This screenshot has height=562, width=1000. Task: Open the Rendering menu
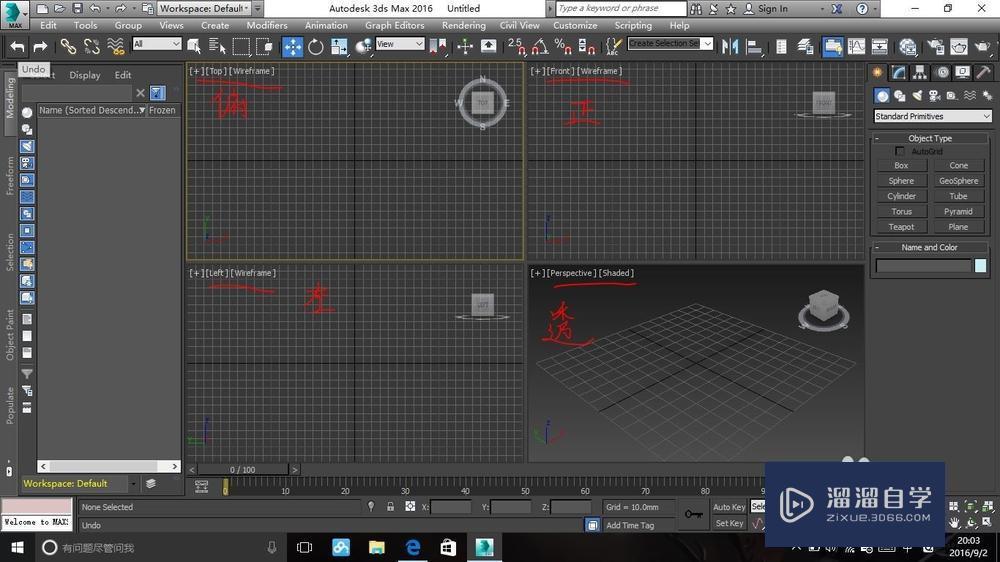point(464,26)
